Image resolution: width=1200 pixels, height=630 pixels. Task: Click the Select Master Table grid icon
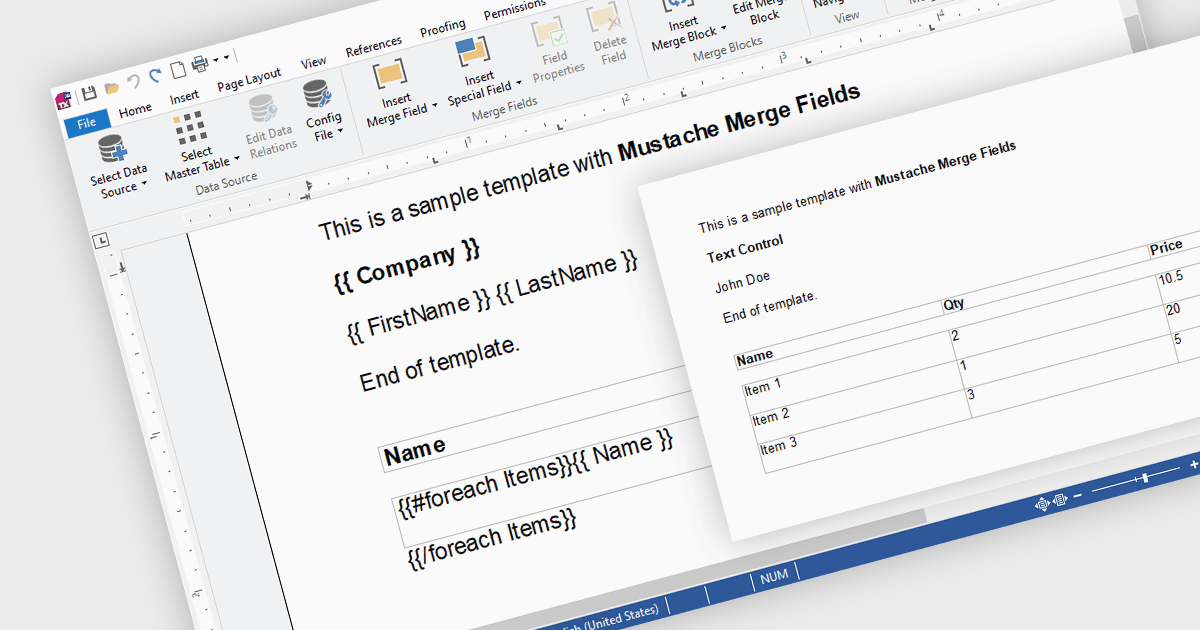(190, 128)
